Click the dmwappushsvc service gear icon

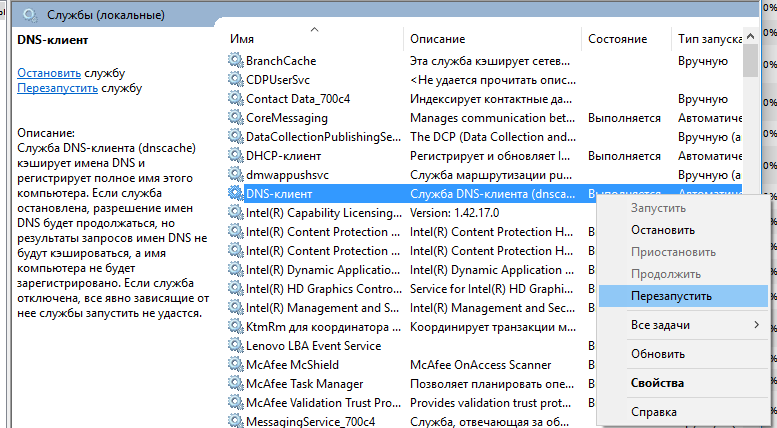[x=235, y=174]
